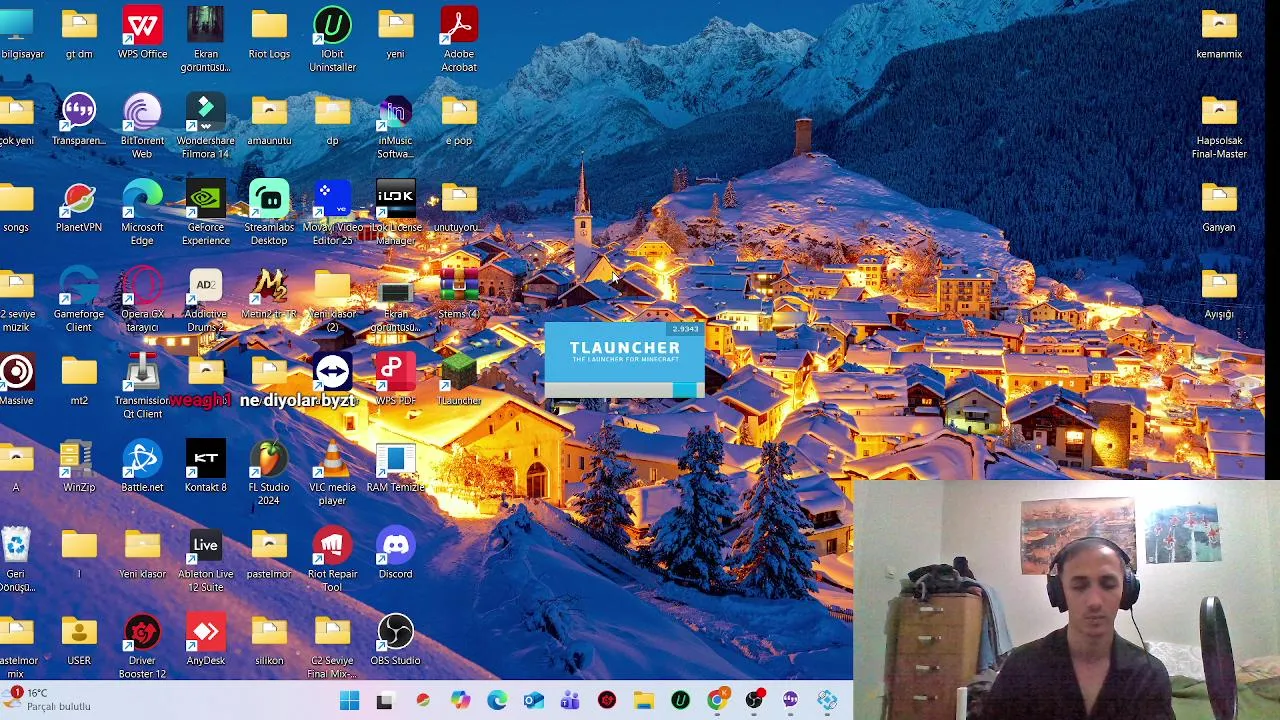Open inMusic Software shortcut
This screenshot has width=1280, height=720.
[x=395, y=127]
